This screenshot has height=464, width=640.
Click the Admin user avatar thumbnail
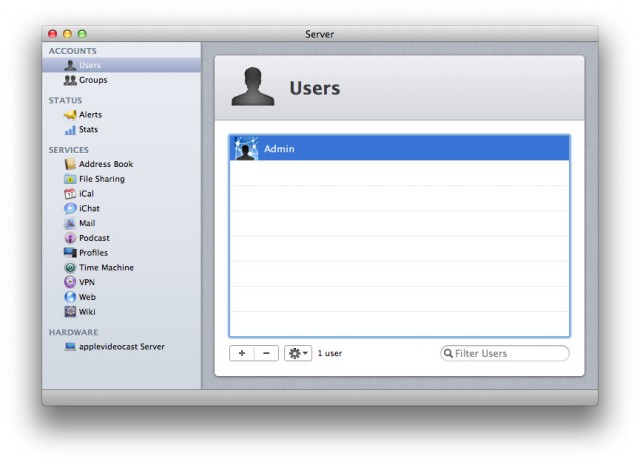tap(246, 149)
